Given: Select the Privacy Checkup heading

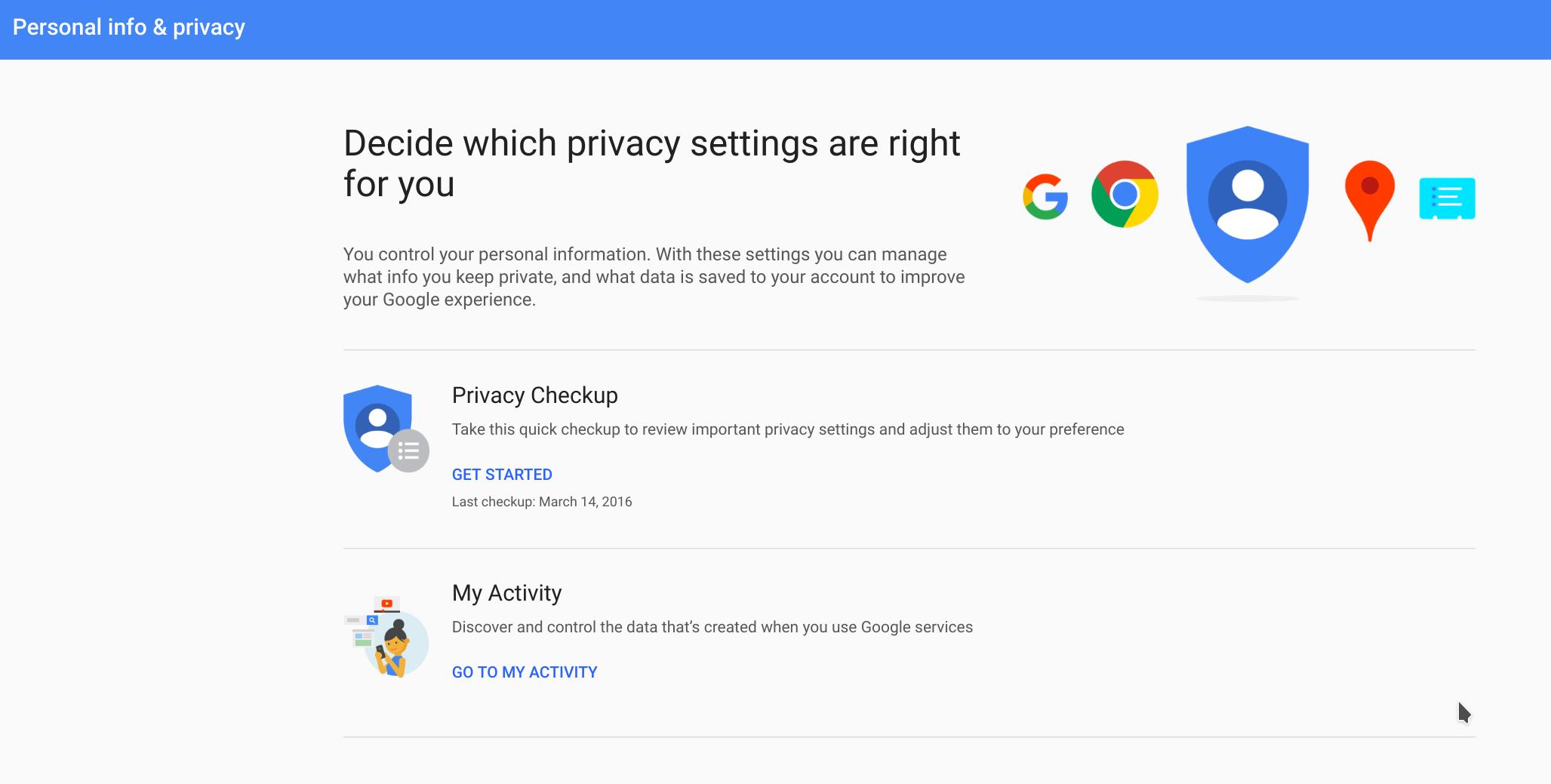Looking at the screenshot, I should point(534,395).
